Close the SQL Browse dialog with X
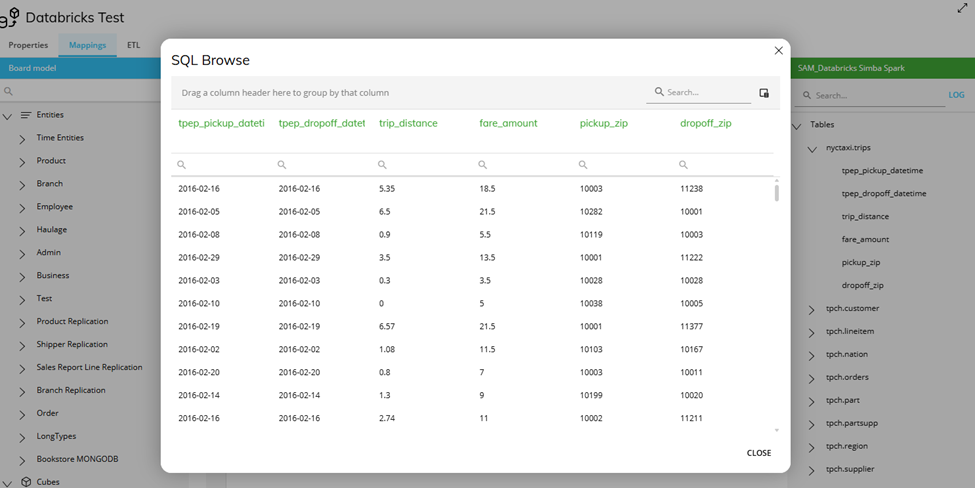The height and width of the screenshot is (488, 975). tap(778, 50)
